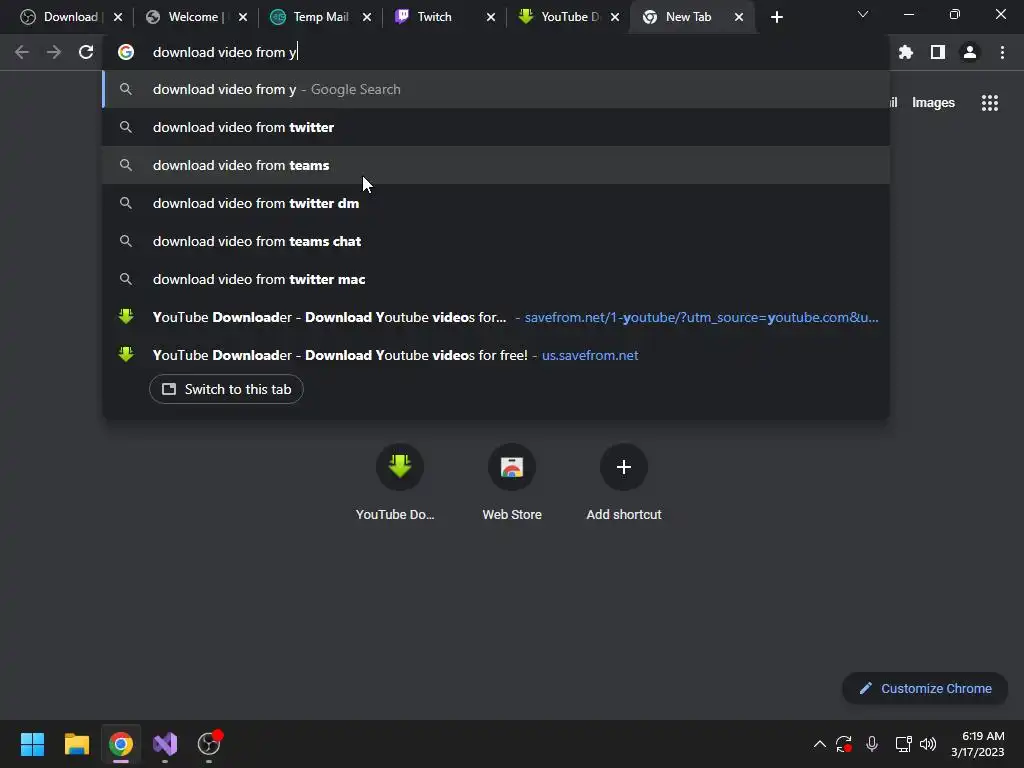Open Web Store shortcut tile
This screenshot has height=768, width=1024.
(x=512, y=483)
